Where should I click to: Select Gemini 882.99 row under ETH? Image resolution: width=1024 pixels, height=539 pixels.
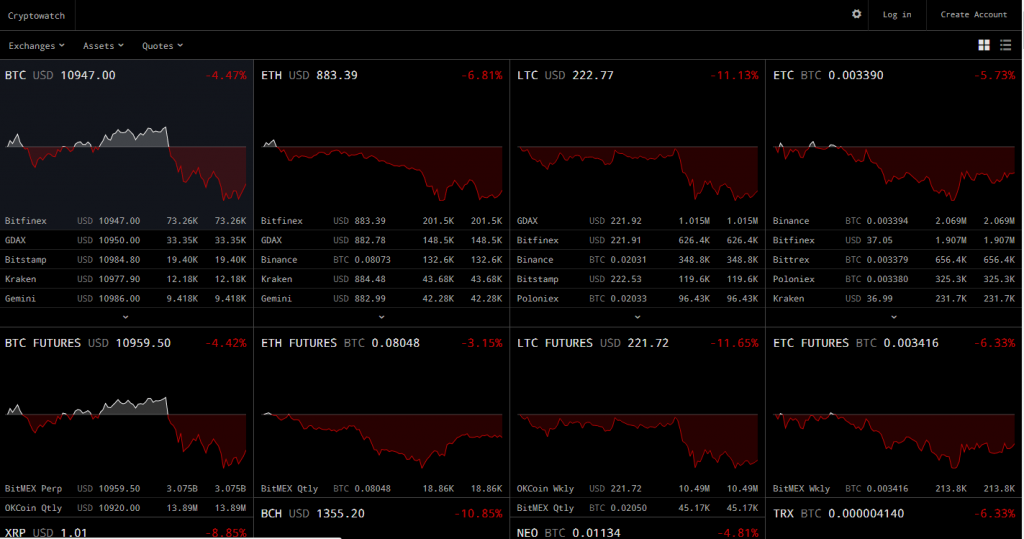(x=382, y=299)
